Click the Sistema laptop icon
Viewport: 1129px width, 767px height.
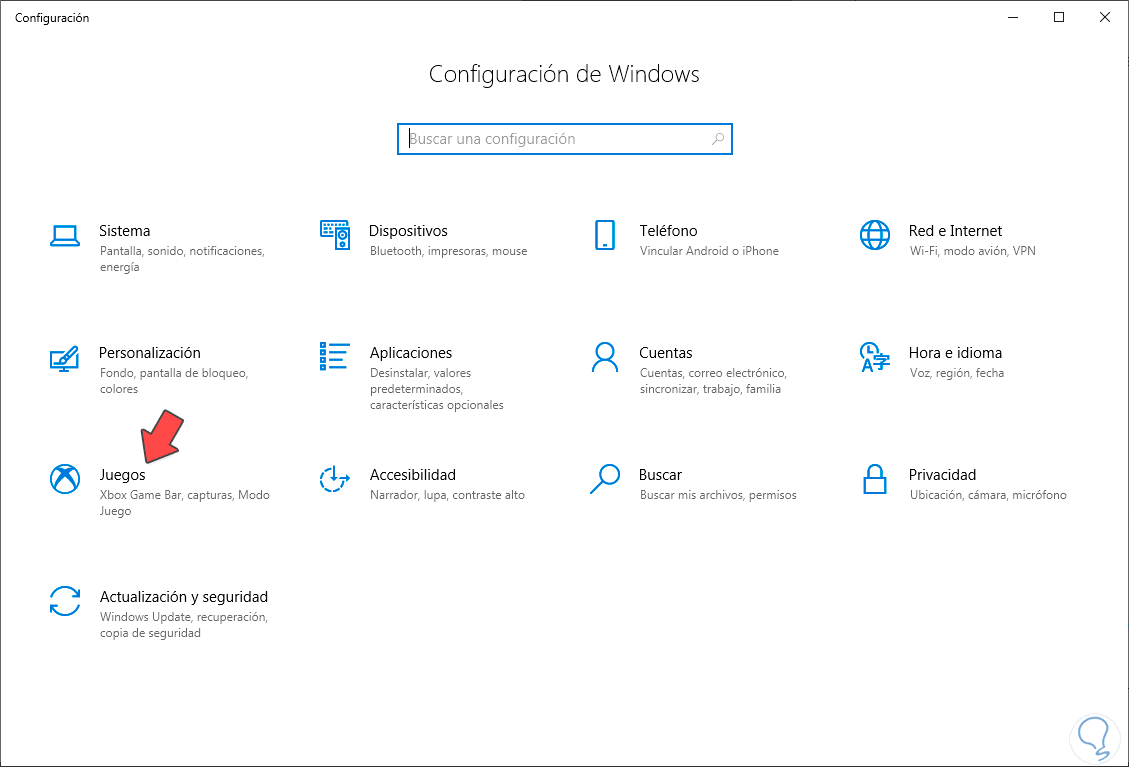click(65, 236)
